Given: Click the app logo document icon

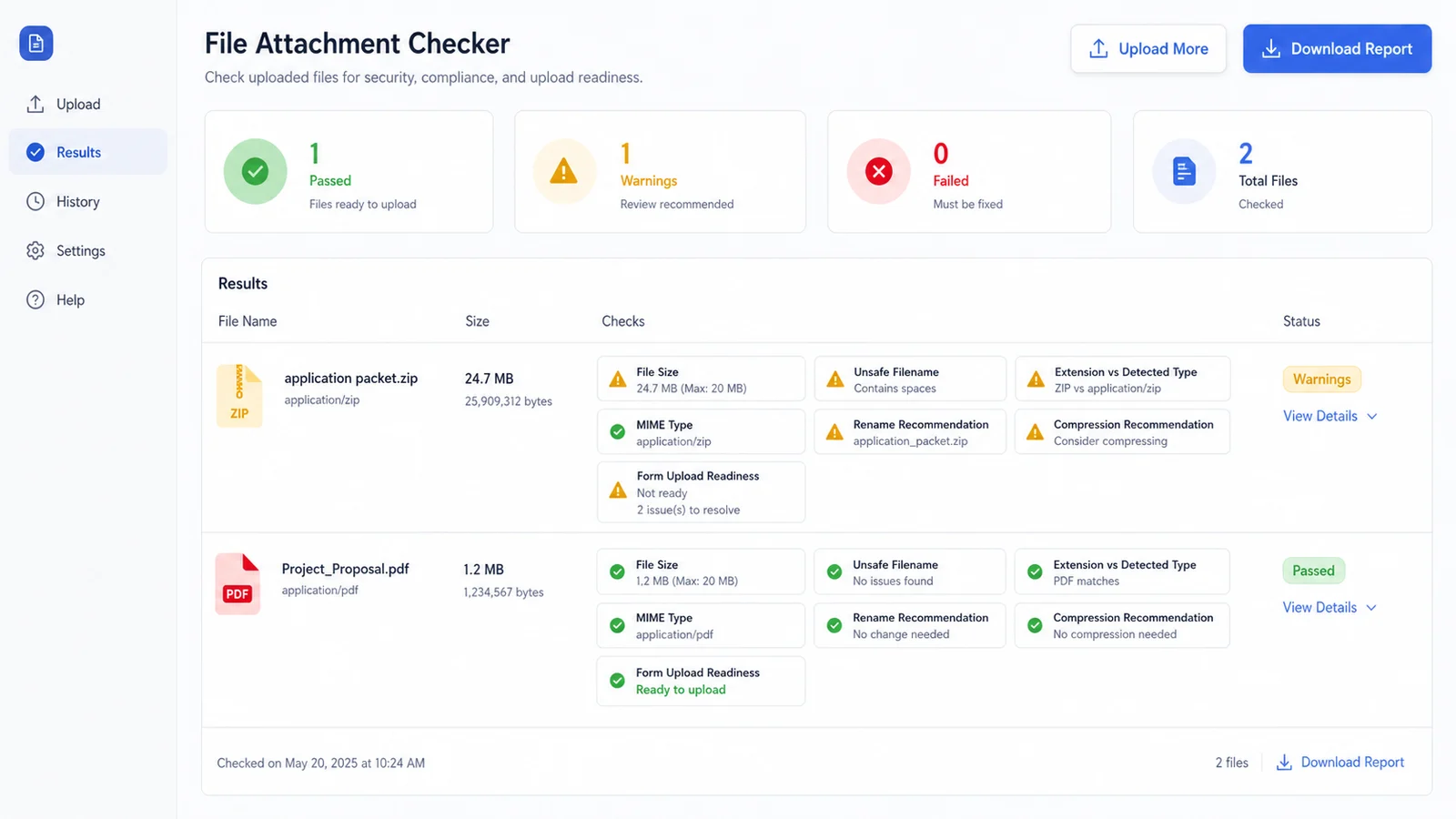Looking at the screenshot, I should coord(36,43).
